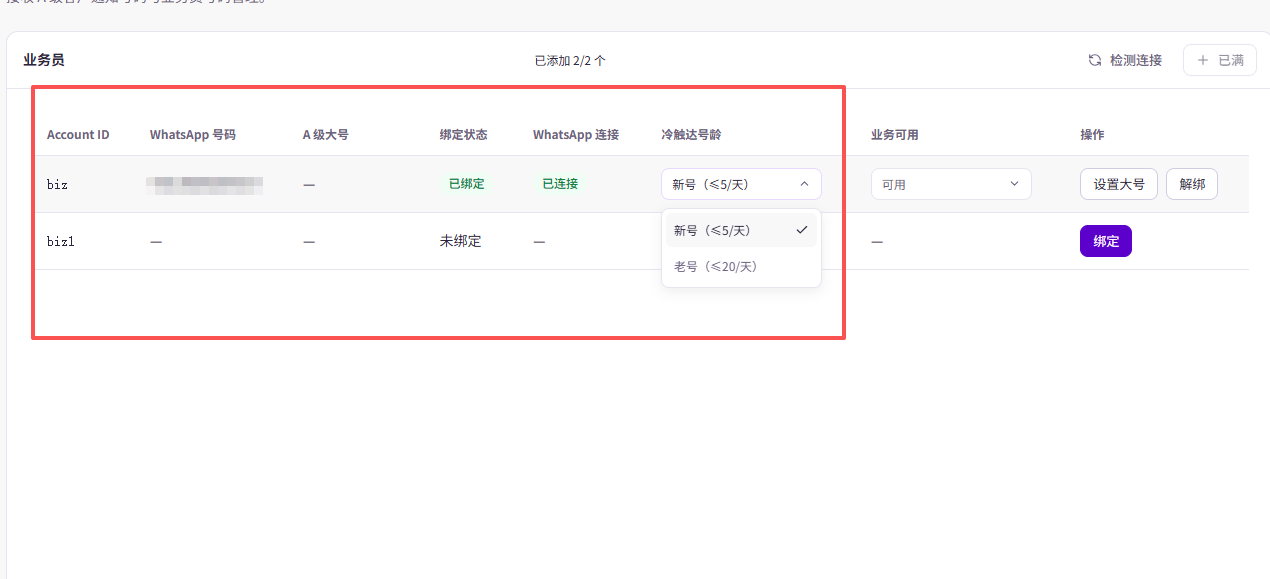Click the biz1 account ID cell

click(x=61, y=241)
